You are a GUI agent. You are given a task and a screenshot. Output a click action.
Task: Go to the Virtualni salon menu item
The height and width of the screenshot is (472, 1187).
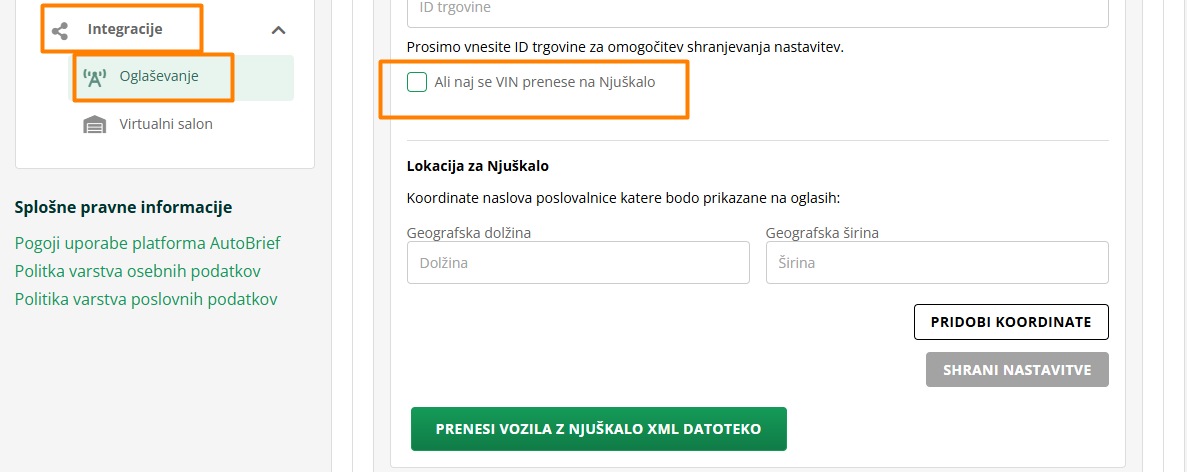click(x=166, y=125)
